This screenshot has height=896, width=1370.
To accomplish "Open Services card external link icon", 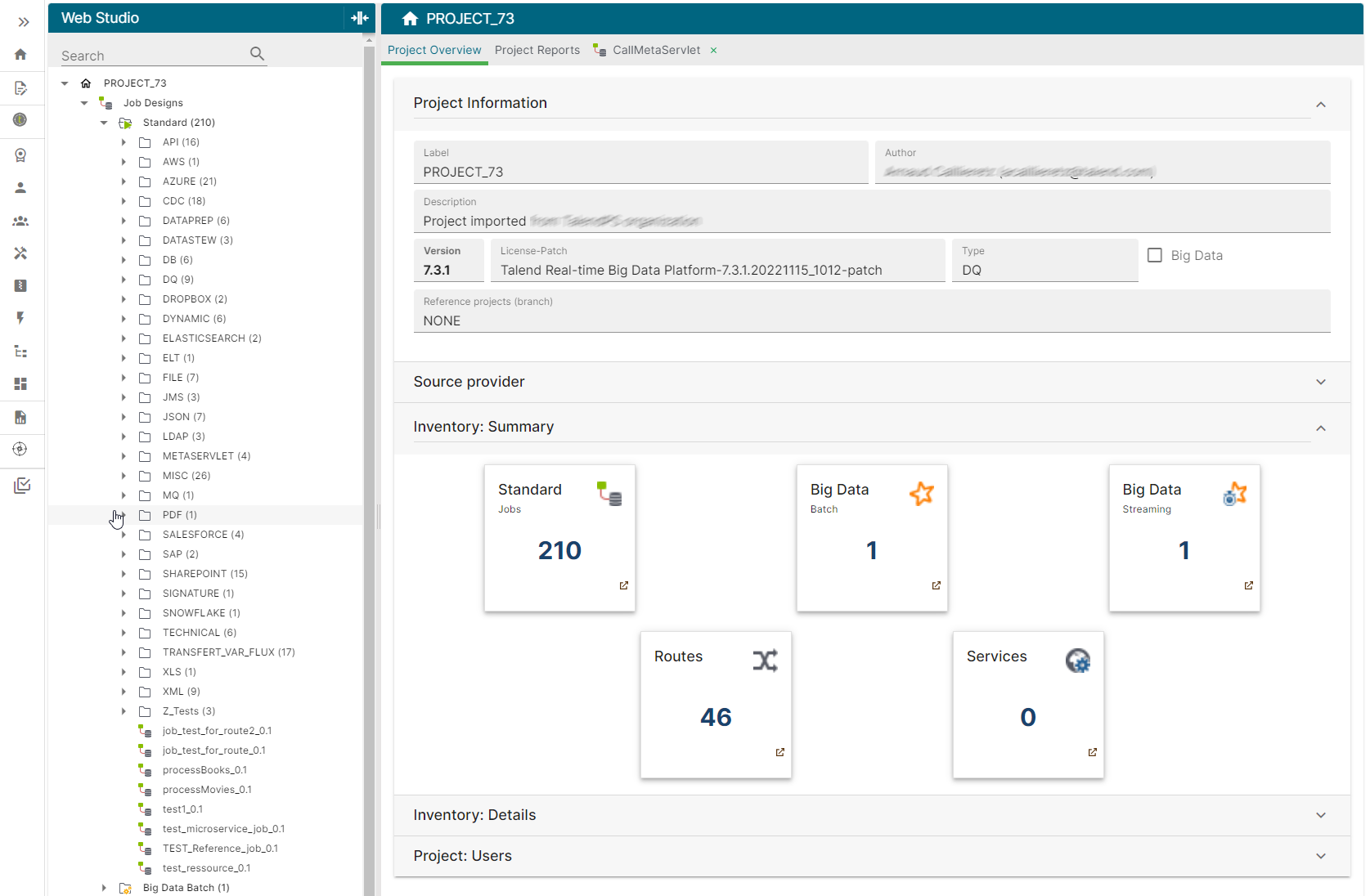I will (1092, 752).
